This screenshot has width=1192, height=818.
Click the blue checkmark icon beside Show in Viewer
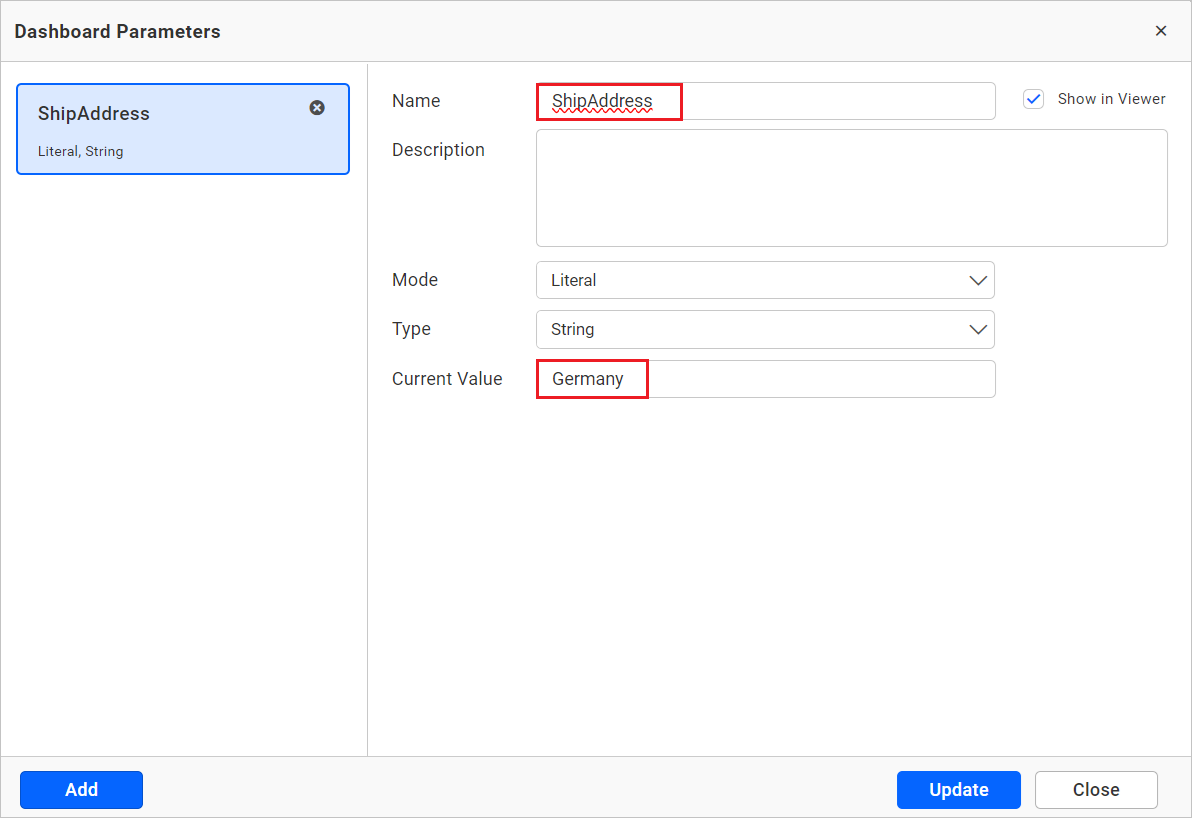(1033, 99)
